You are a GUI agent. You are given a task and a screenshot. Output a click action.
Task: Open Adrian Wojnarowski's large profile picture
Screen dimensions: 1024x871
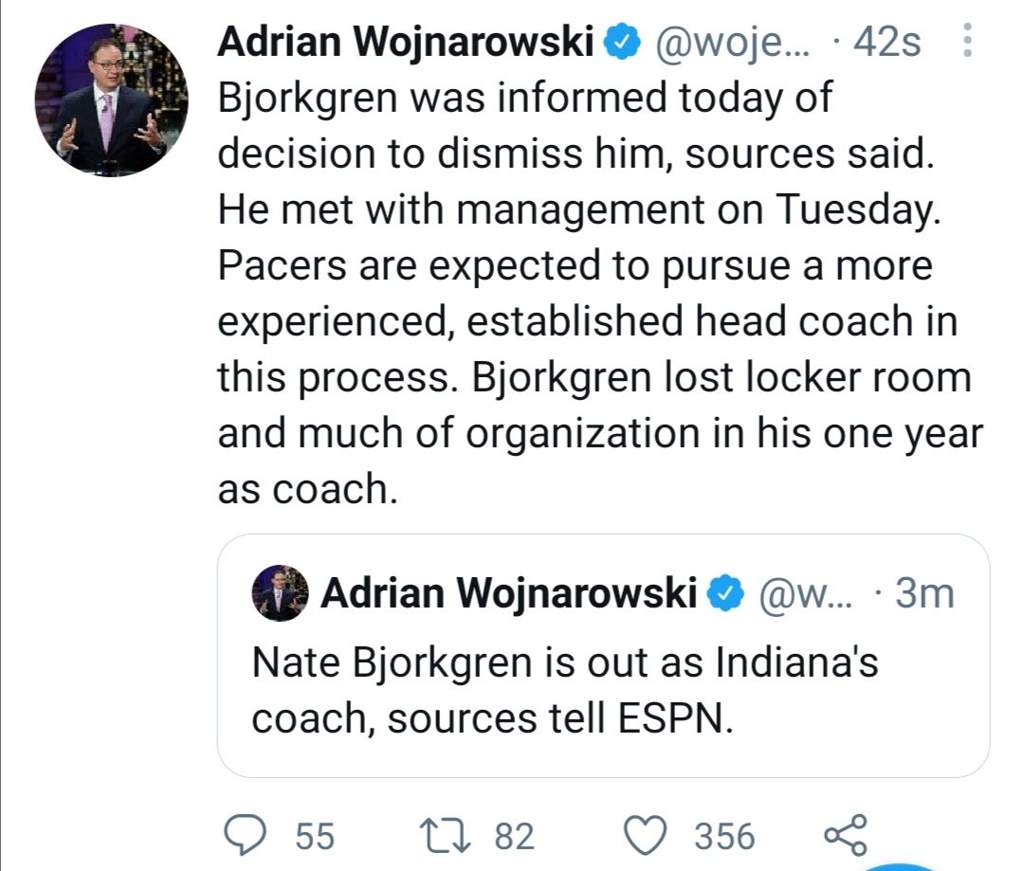[x=112, y=100]
